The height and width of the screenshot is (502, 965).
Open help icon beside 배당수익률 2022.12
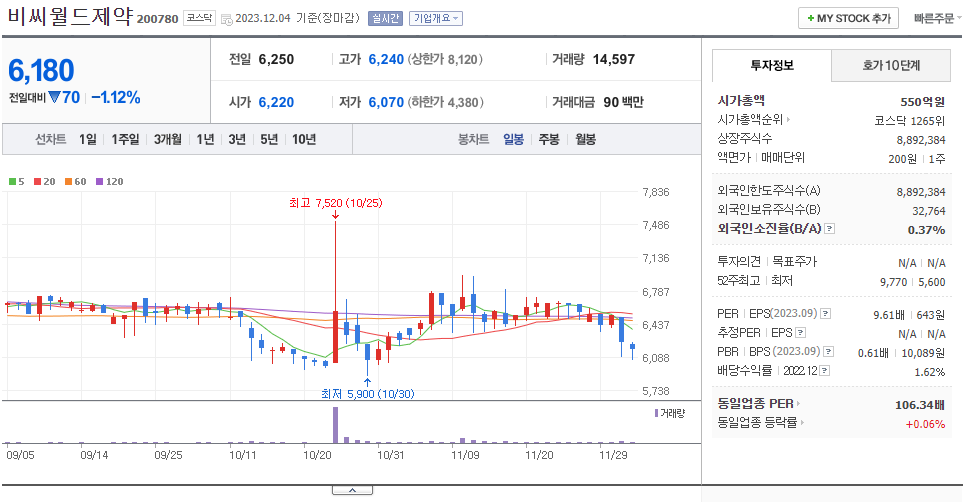pos(825,371)
